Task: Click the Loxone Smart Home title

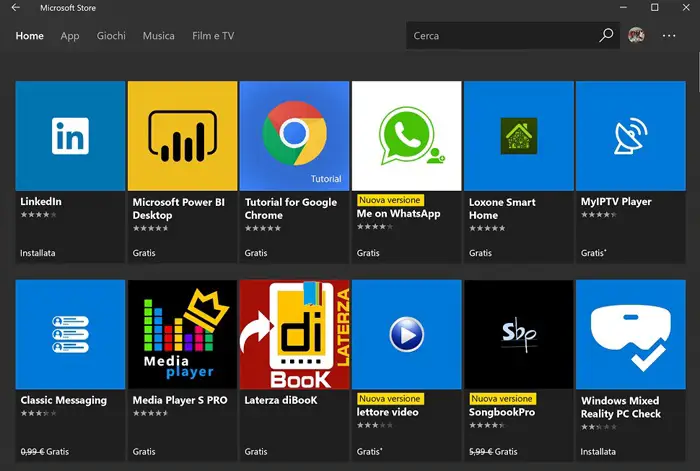Action: point(502,208)
